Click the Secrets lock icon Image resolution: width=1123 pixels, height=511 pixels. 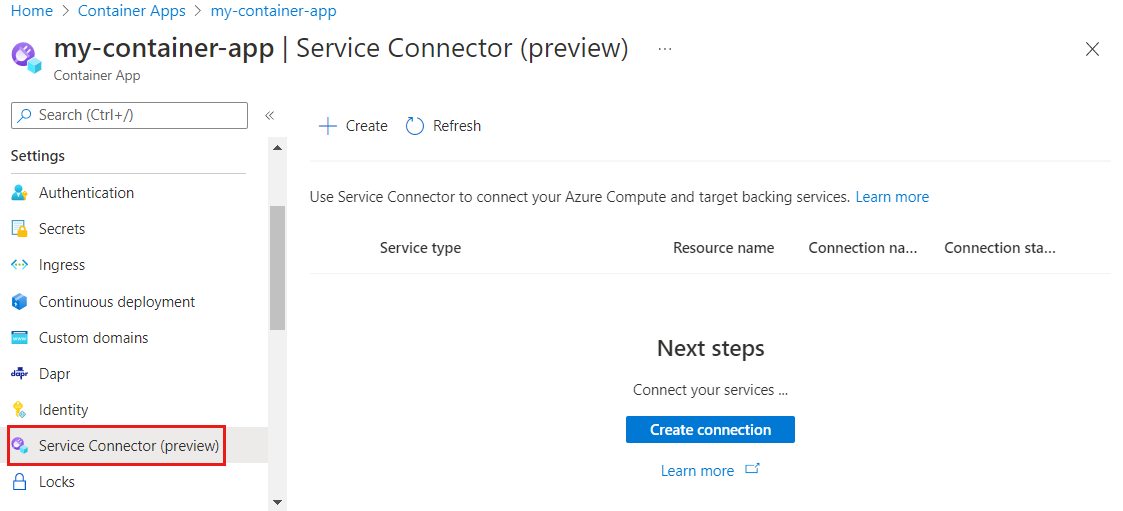tap(19, 229)
